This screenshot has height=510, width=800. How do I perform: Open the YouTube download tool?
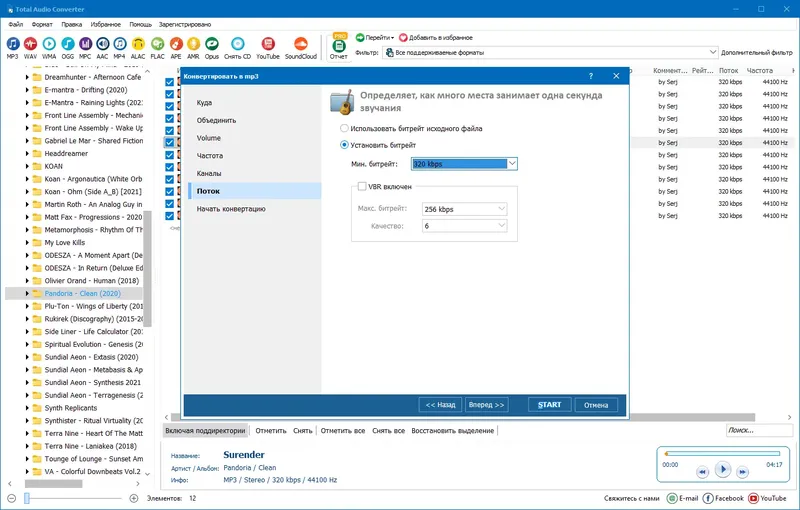pyautogui.click(x=268, y=44)
